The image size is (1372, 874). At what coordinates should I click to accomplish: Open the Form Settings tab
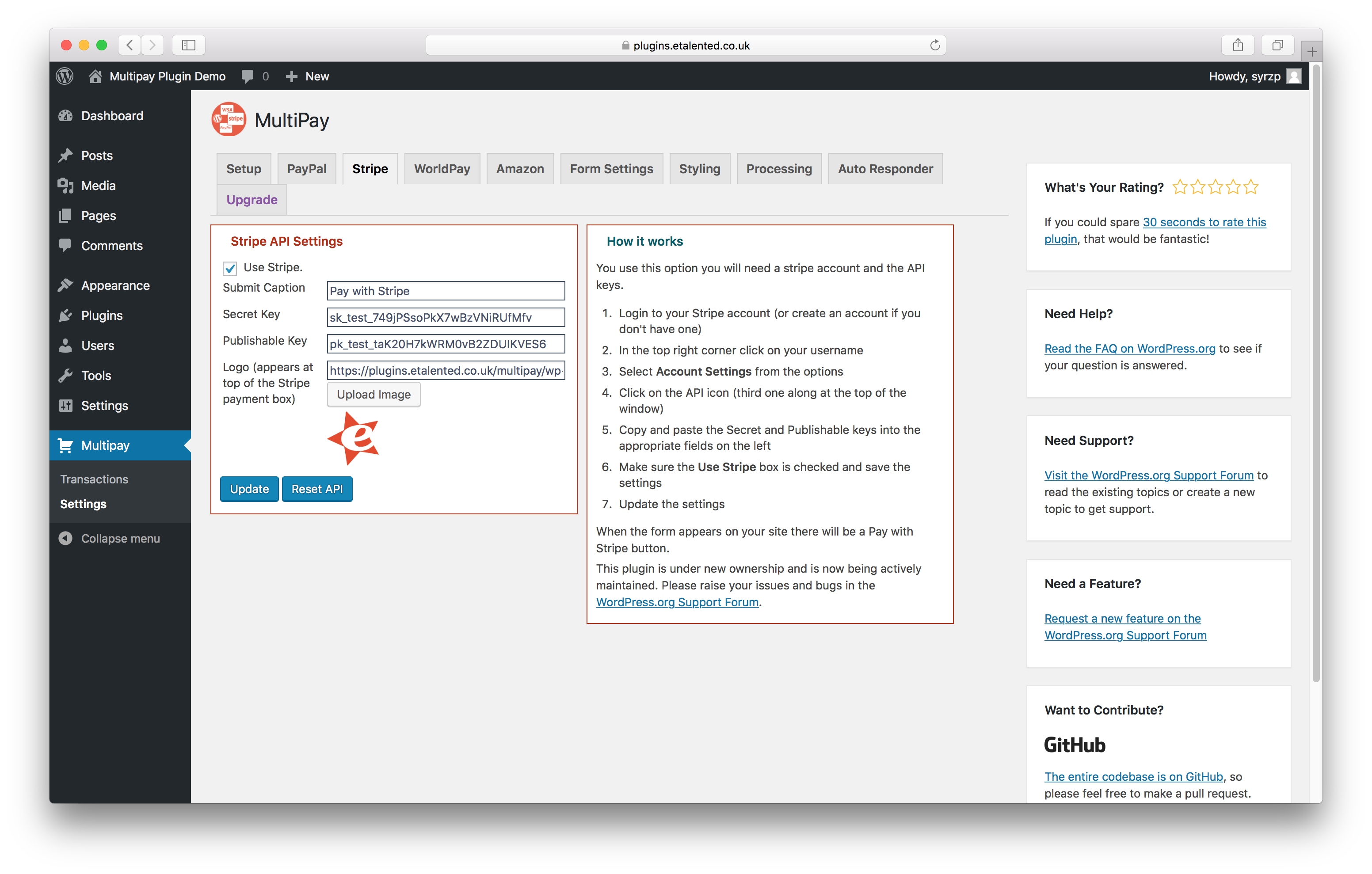pos(611,169)
